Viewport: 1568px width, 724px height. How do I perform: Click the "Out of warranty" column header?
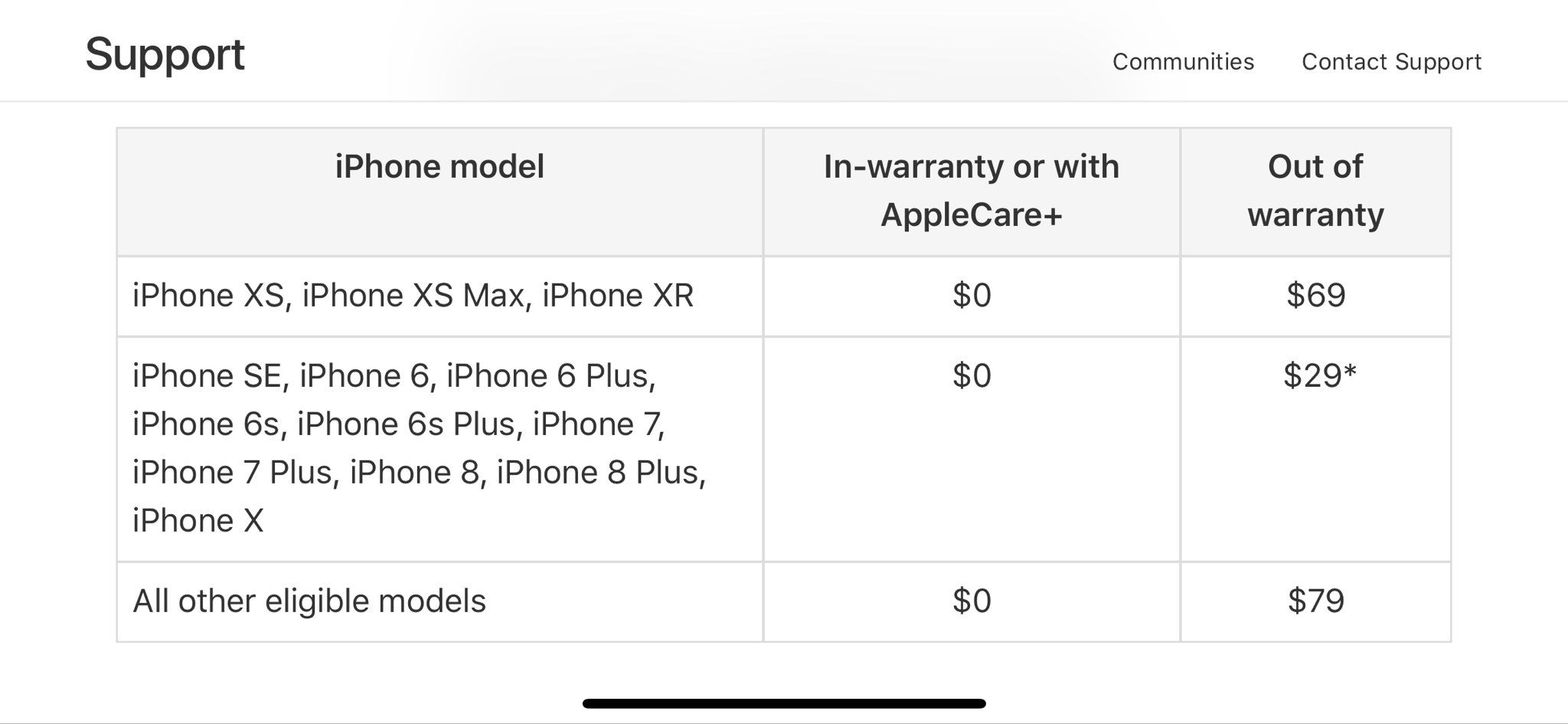[x=1315, y=191]
